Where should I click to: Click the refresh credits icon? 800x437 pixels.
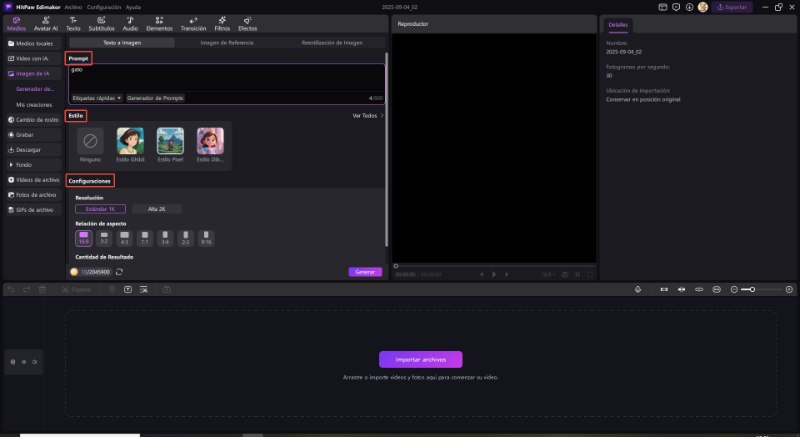[120, 271]
